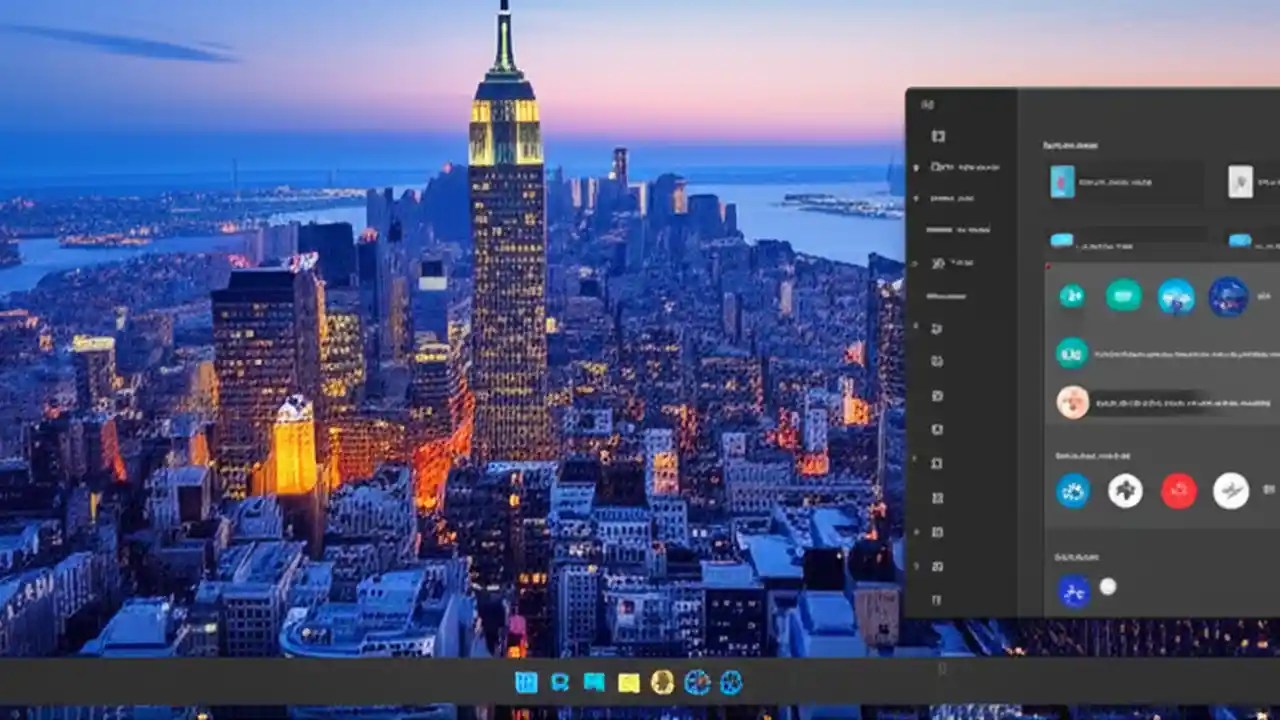Select the black flower-shaped circular icon

1125,490
